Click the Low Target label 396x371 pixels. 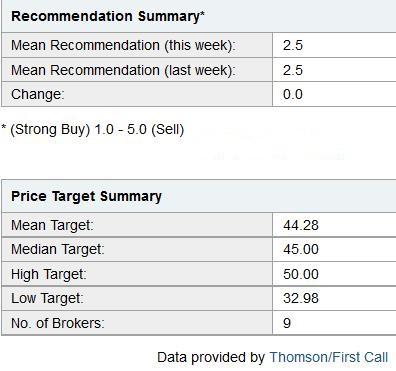pyautogui.click(x=47, y=298)
